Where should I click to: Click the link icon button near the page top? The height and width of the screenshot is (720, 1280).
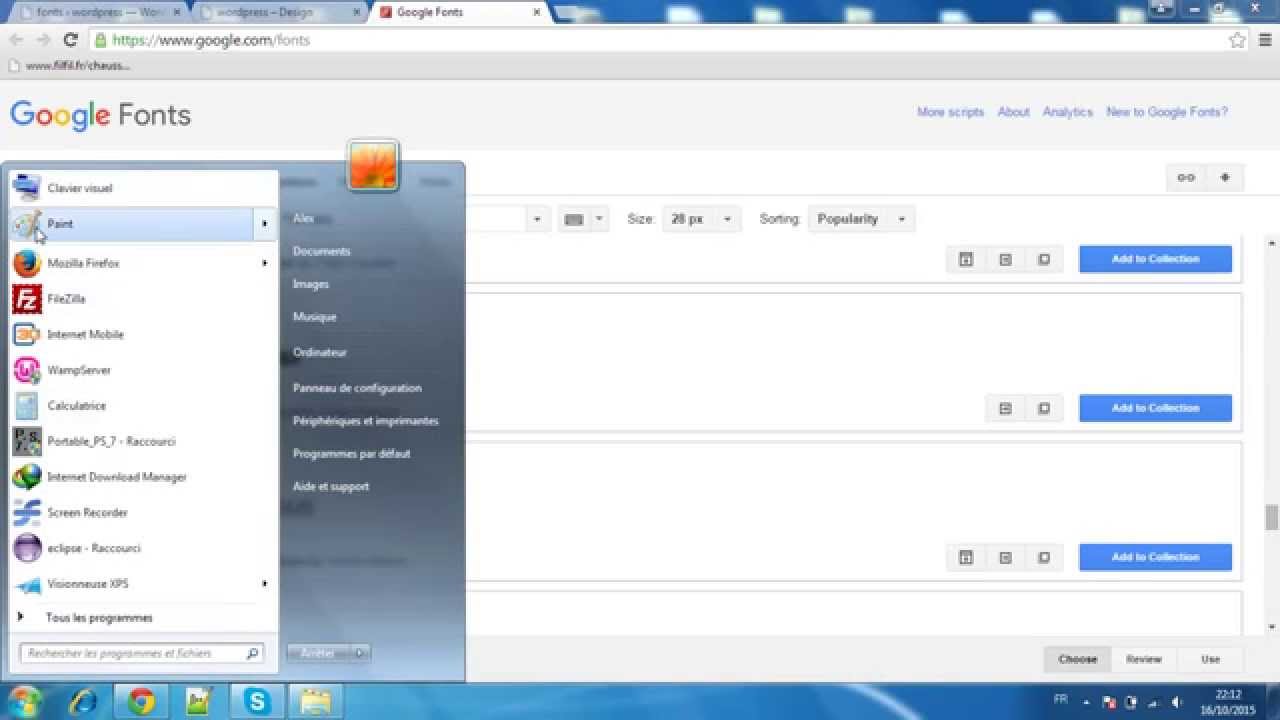tap(1186, 178)
